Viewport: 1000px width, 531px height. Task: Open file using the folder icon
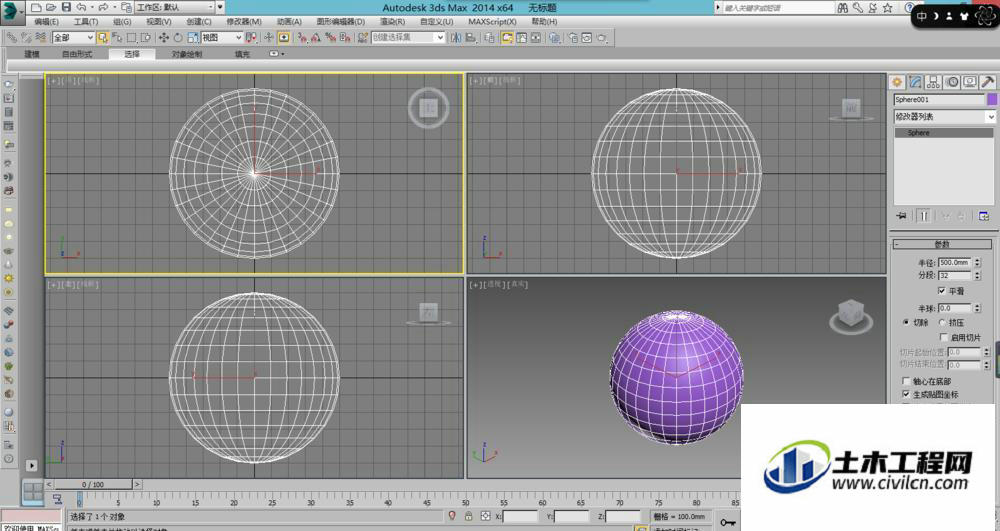pos(51,8)
